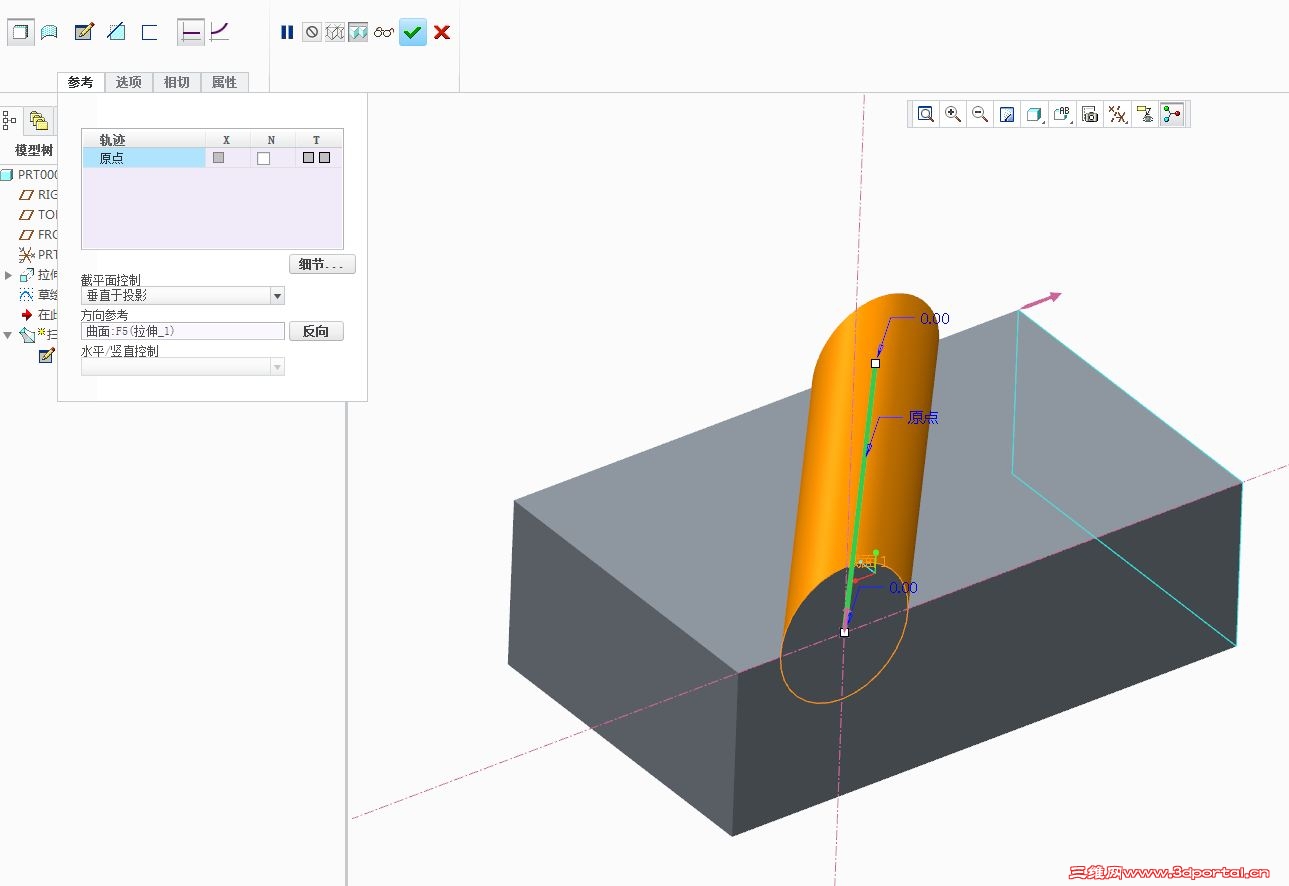The height and width of the screenshot is (886, 1289).
Task: Click the 原点 label in the viewport
Action: point(923,418)
